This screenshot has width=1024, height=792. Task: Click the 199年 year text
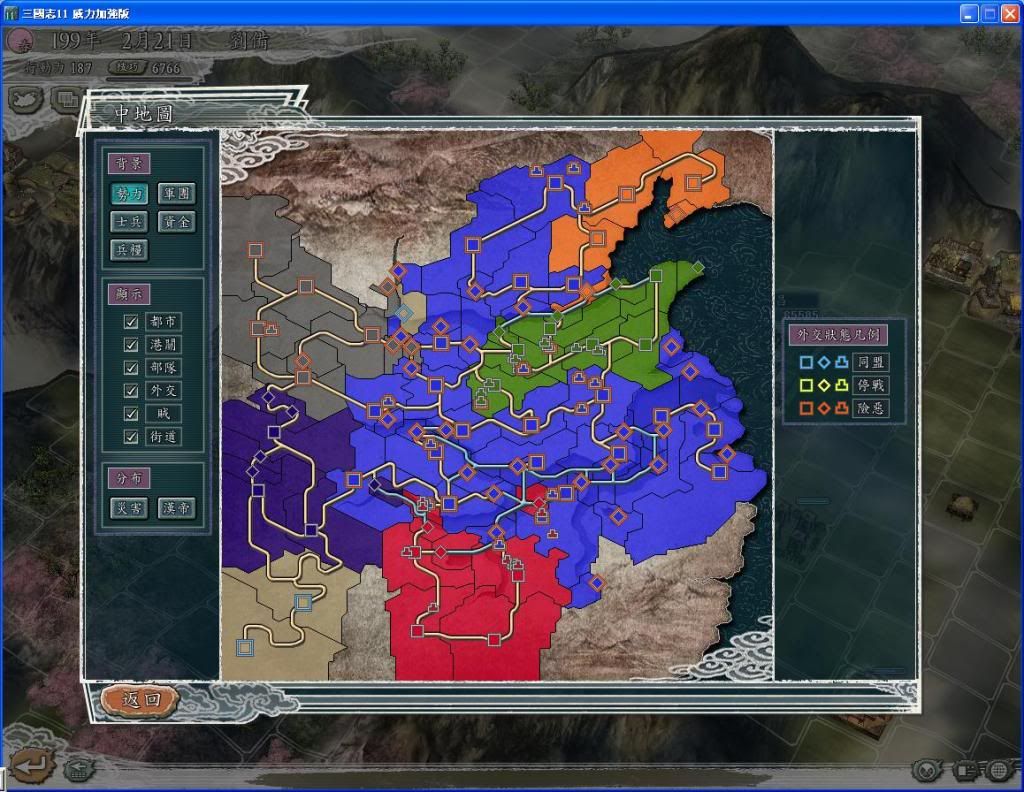click(75, 41)
